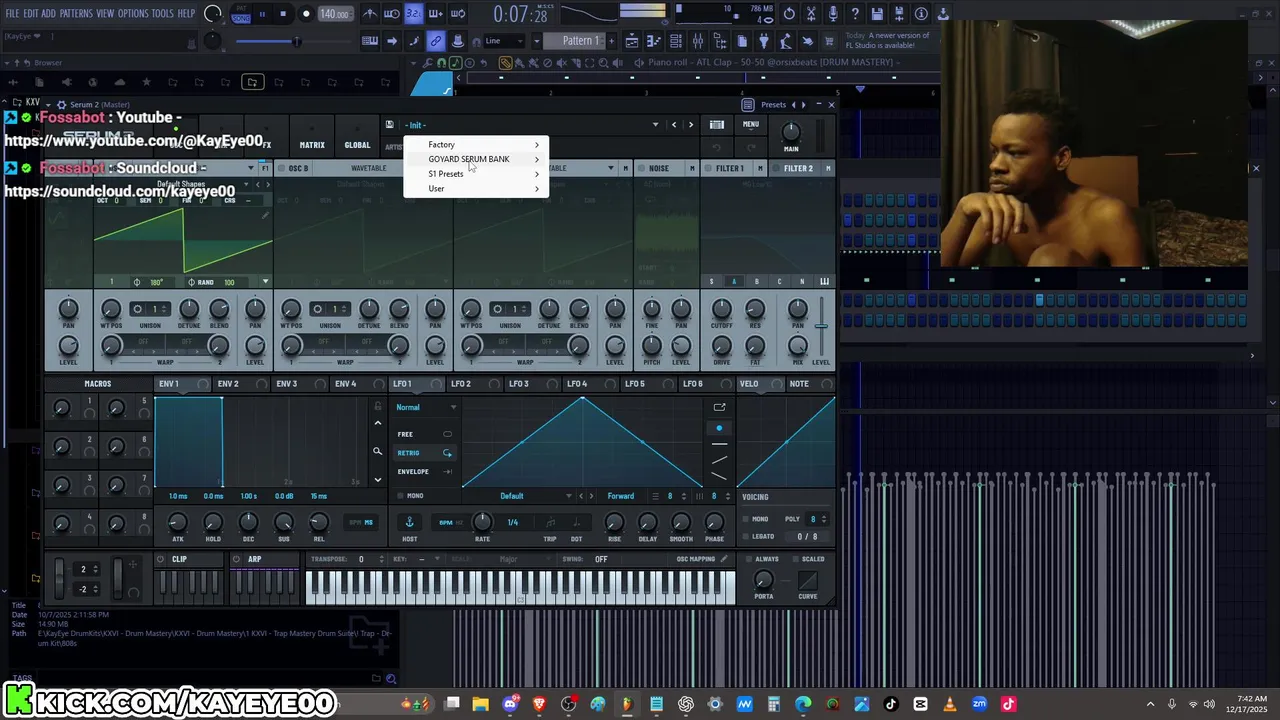Open the Factory preset submenu

pyautogui.click(x=476, y=145)
